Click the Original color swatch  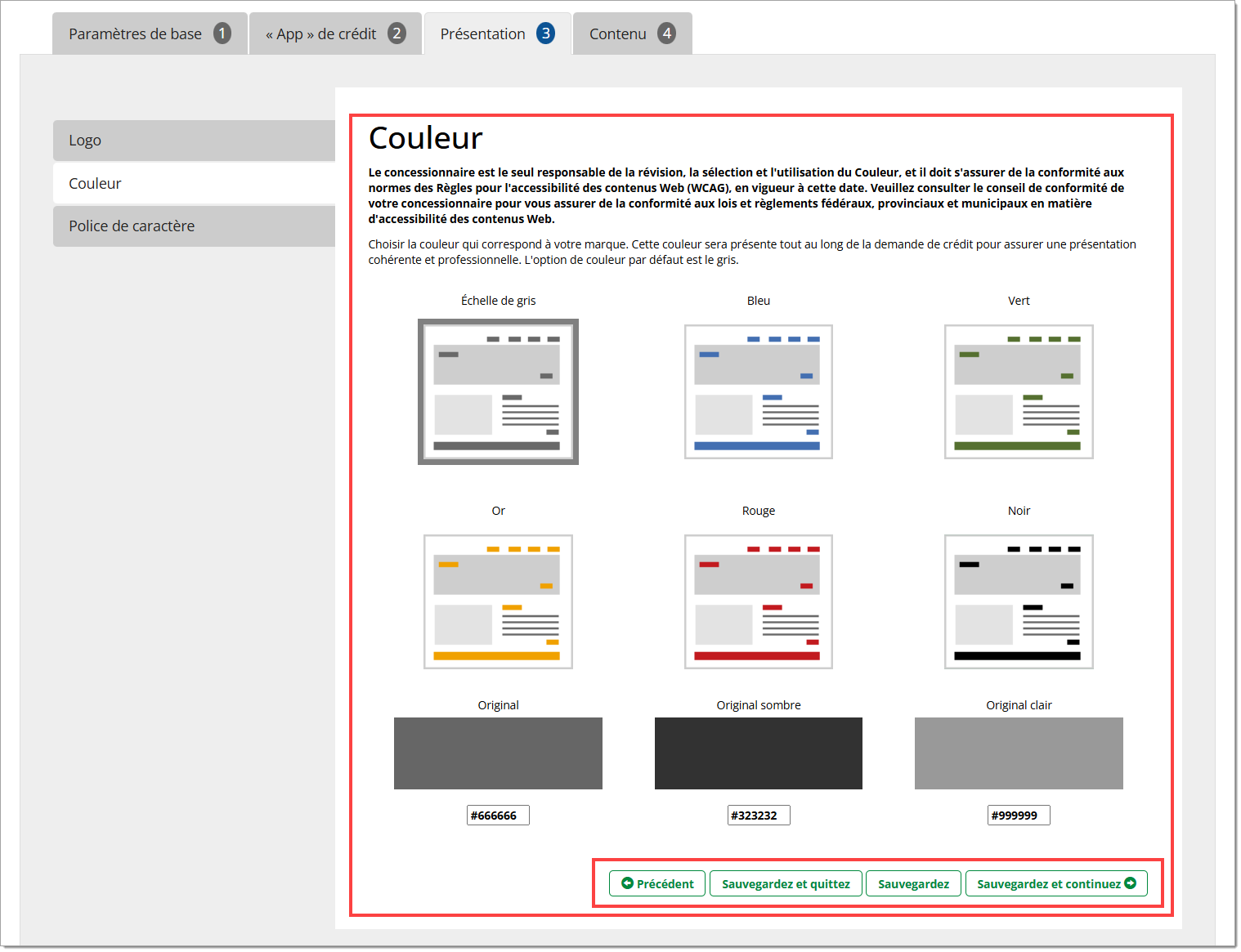point(498,753)
